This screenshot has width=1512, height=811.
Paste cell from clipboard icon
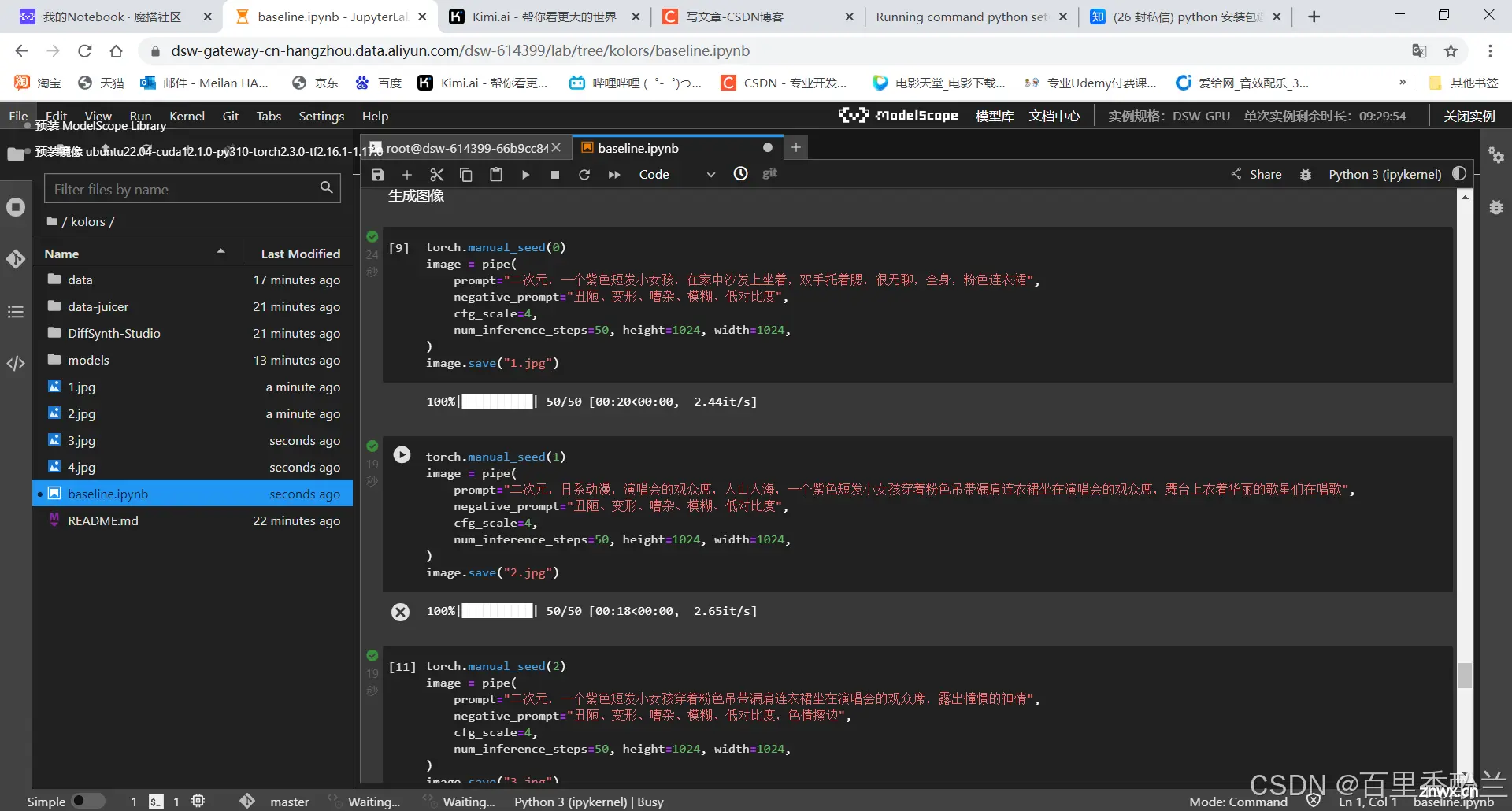[496, 175]
